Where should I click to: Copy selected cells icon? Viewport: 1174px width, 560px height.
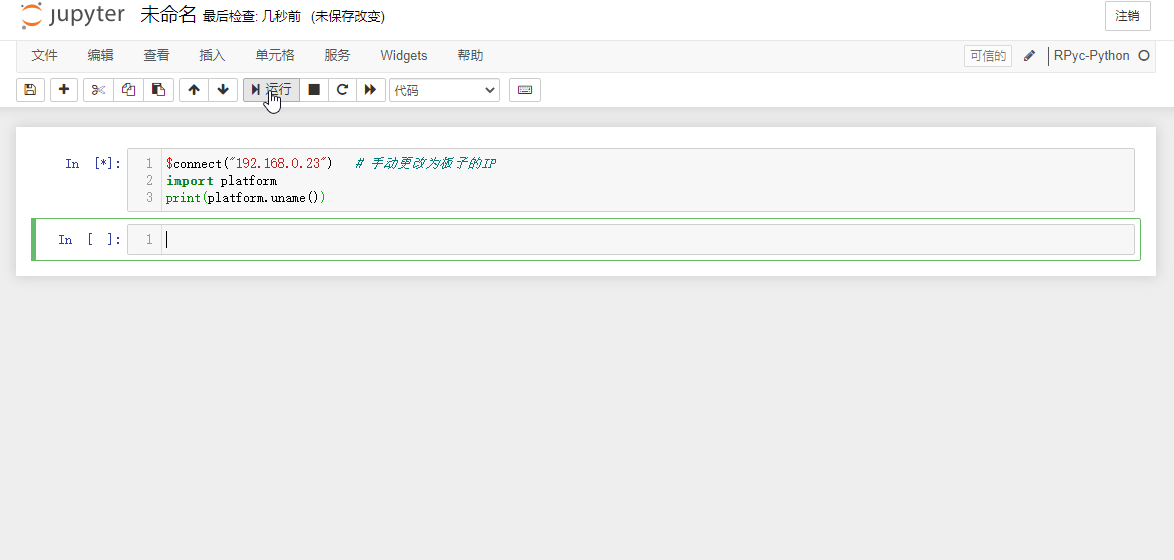tap(128, 90)
